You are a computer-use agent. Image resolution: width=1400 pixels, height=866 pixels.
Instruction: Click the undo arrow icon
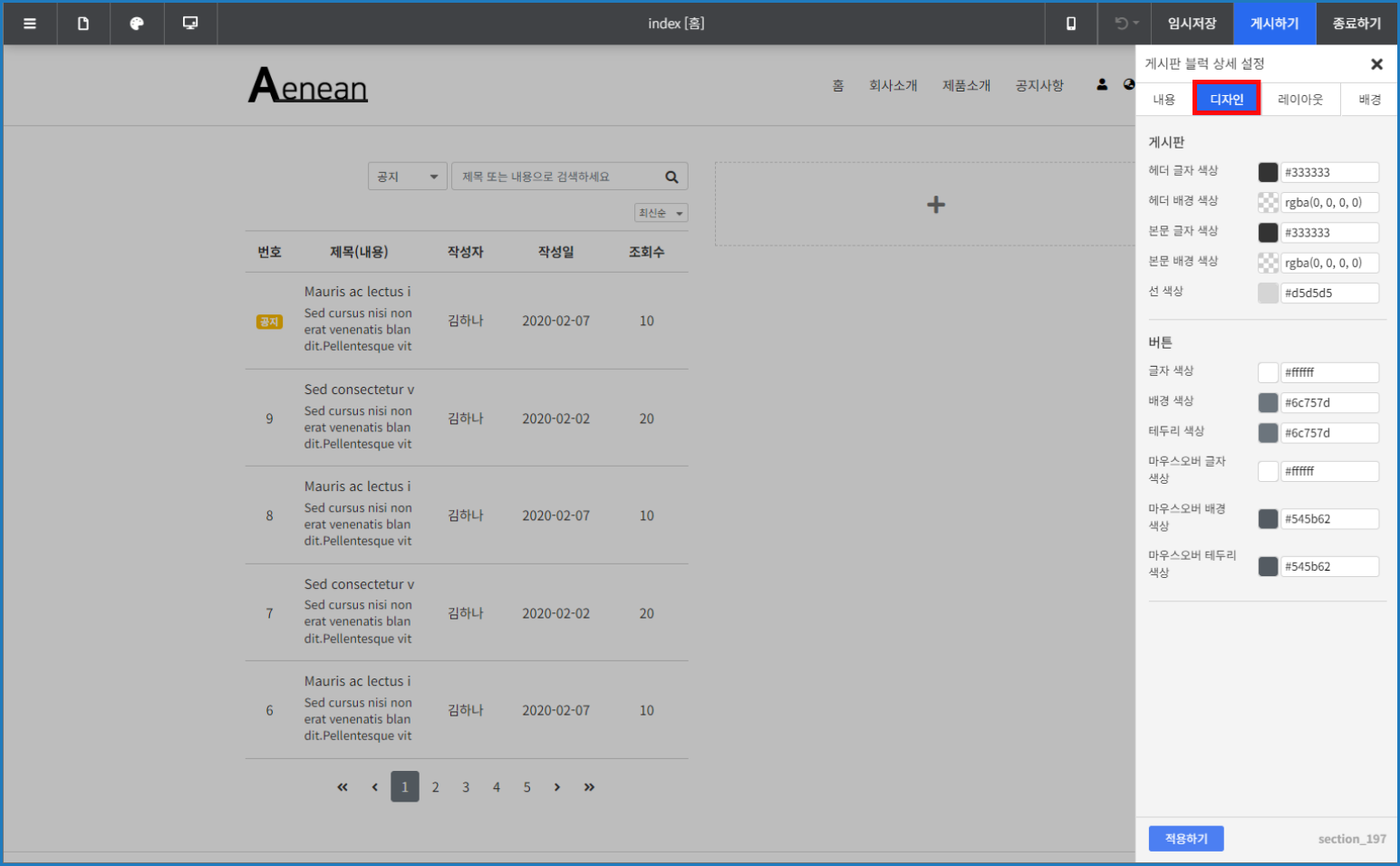pyautogui.click(x=1122, y=24)
